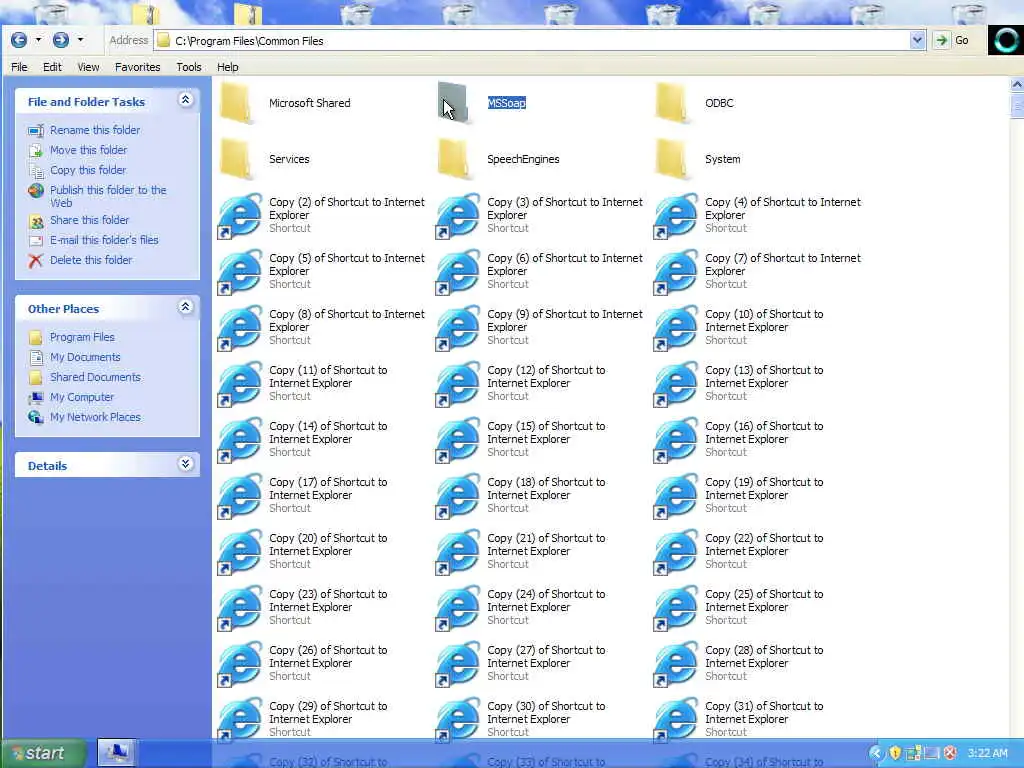Image resolution: width=1024 pixels, height=768 pixels.
Task: Open the Tools menu
Action: coord(189,67)
